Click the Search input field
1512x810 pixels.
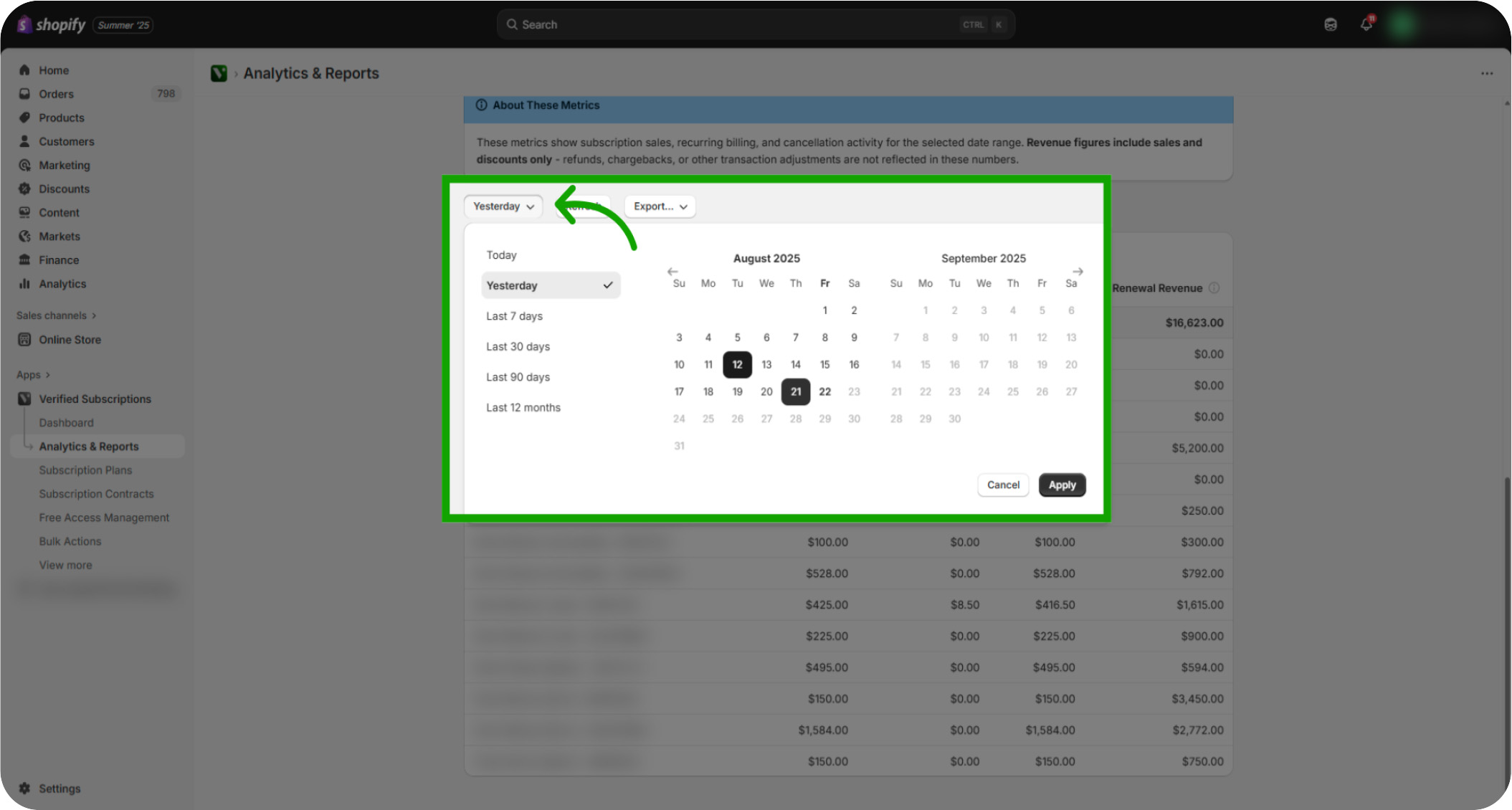[x=756, y=24]
